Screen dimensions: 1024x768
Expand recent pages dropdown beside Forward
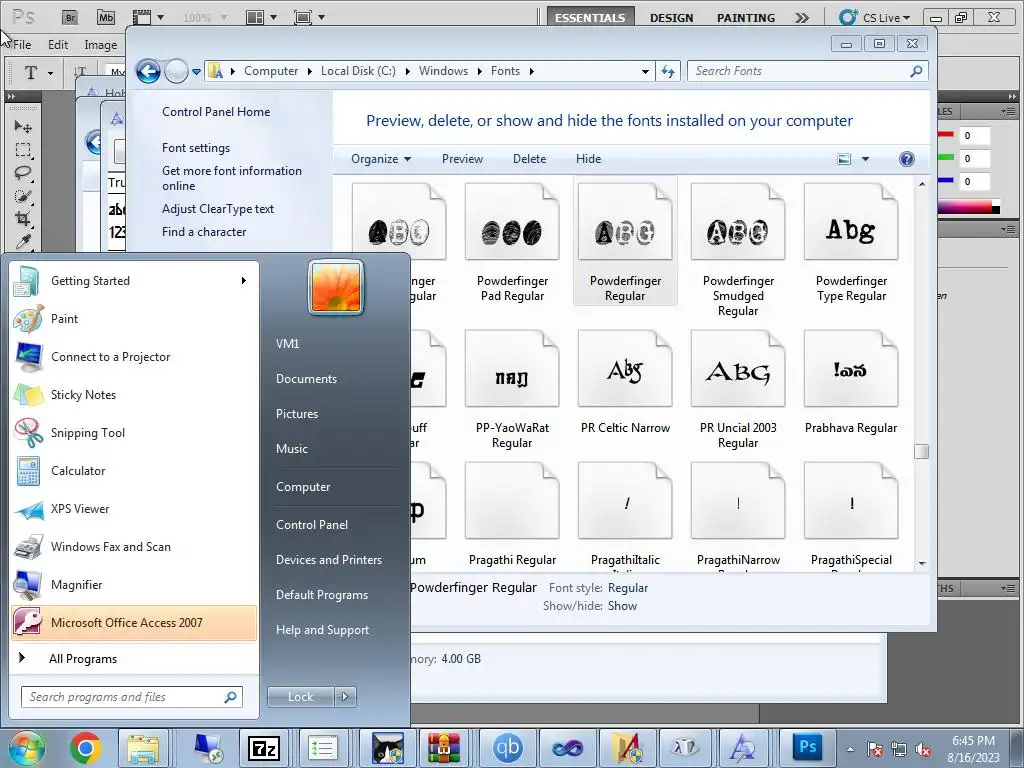tap(197, 72)
